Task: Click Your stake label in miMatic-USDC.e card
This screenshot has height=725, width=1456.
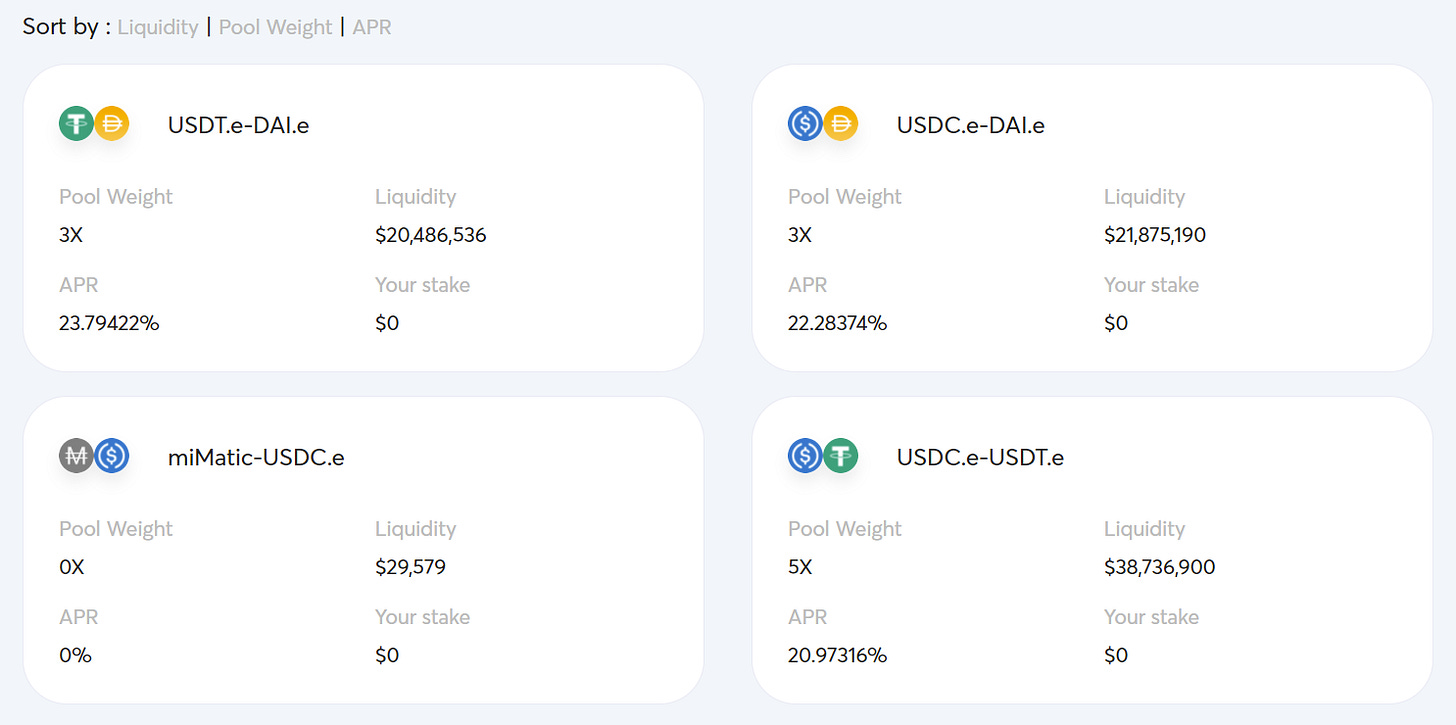Action: tap(423, 617)
